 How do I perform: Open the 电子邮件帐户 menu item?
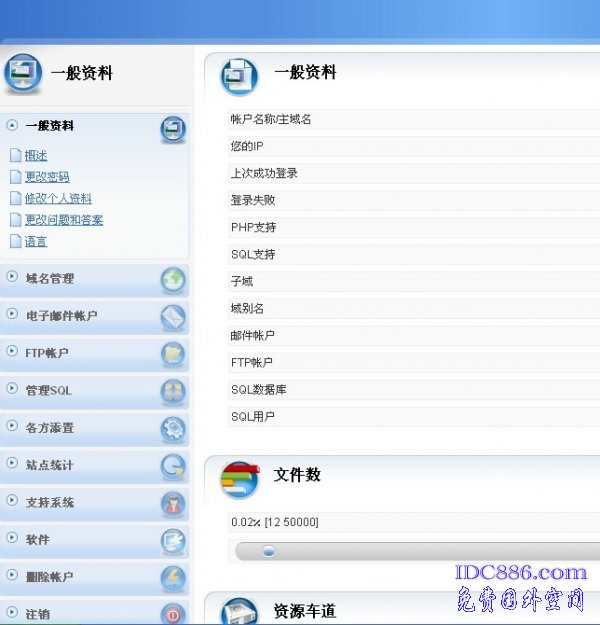[61, 316]
